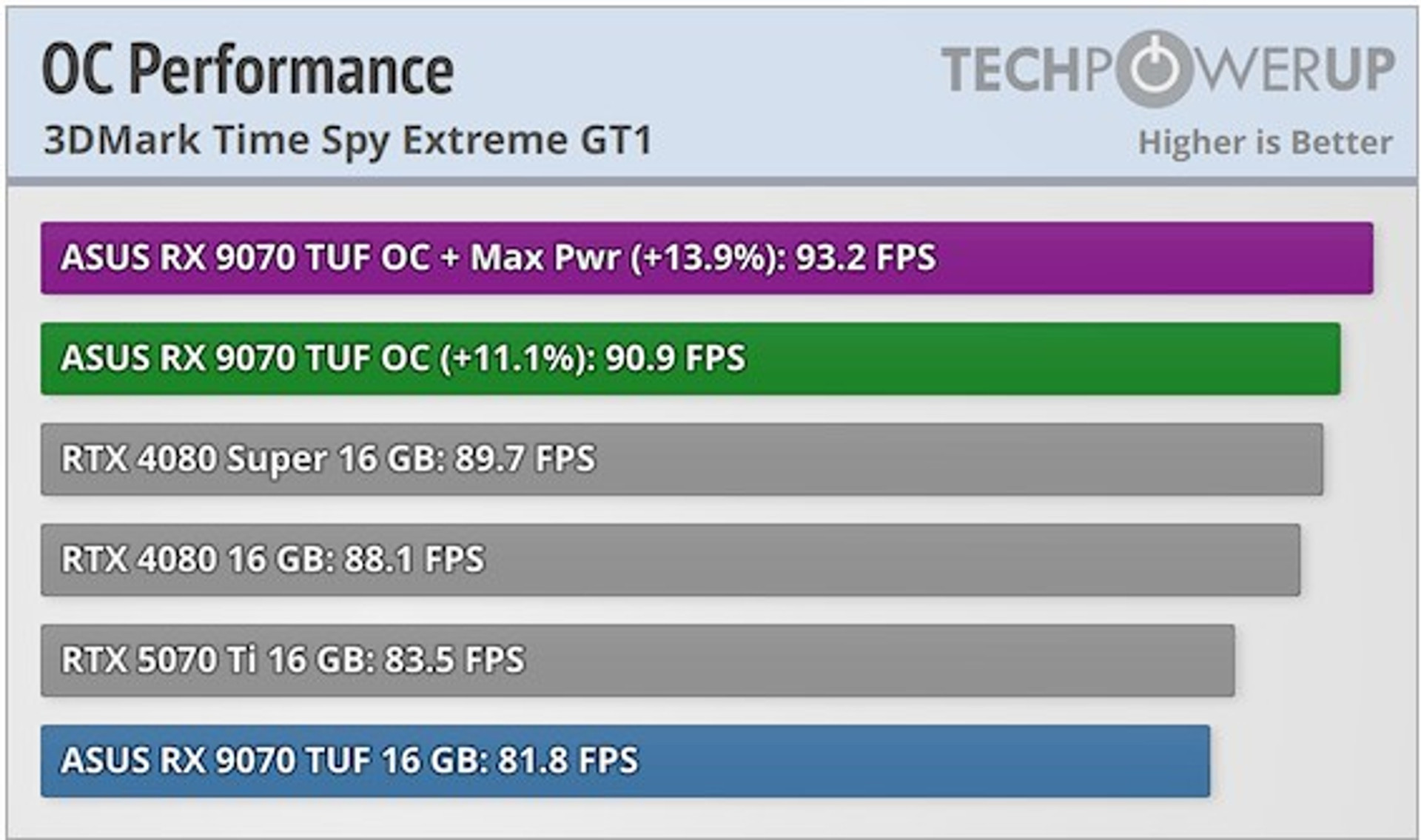Viewport: 1421px width, 840px height.
Task: Click the RTX 4080 16 GB bar
Action: [671, 560]
